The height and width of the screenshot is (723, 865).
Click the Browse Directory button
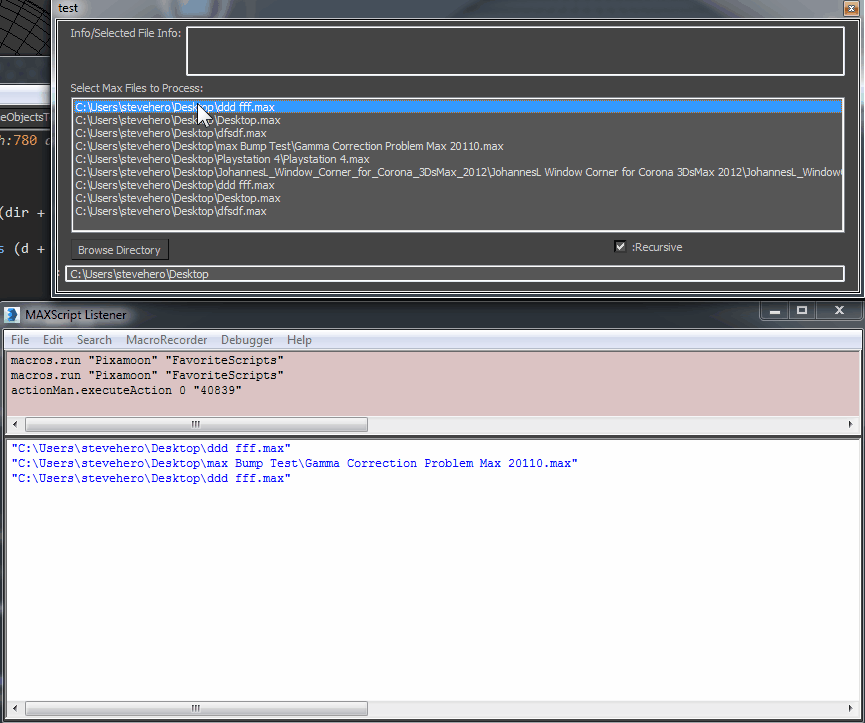119,250
